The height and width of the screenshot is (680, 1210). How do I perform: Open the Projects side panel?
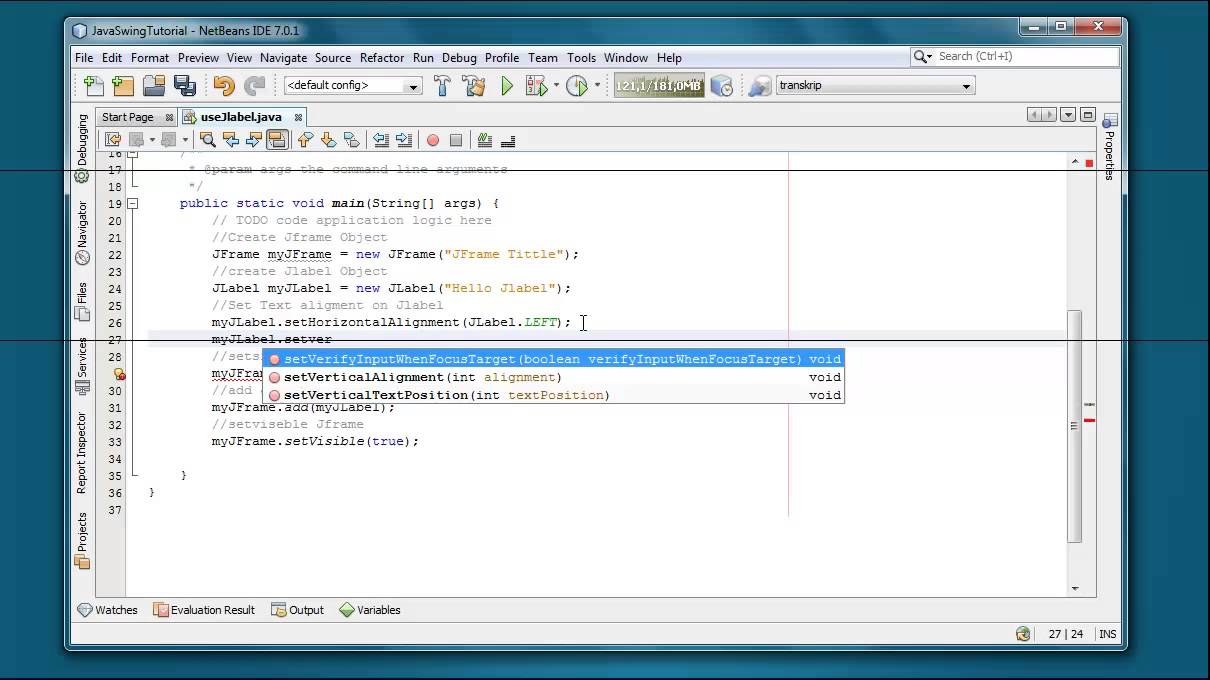pyautogui.click(x=82, y=540)
